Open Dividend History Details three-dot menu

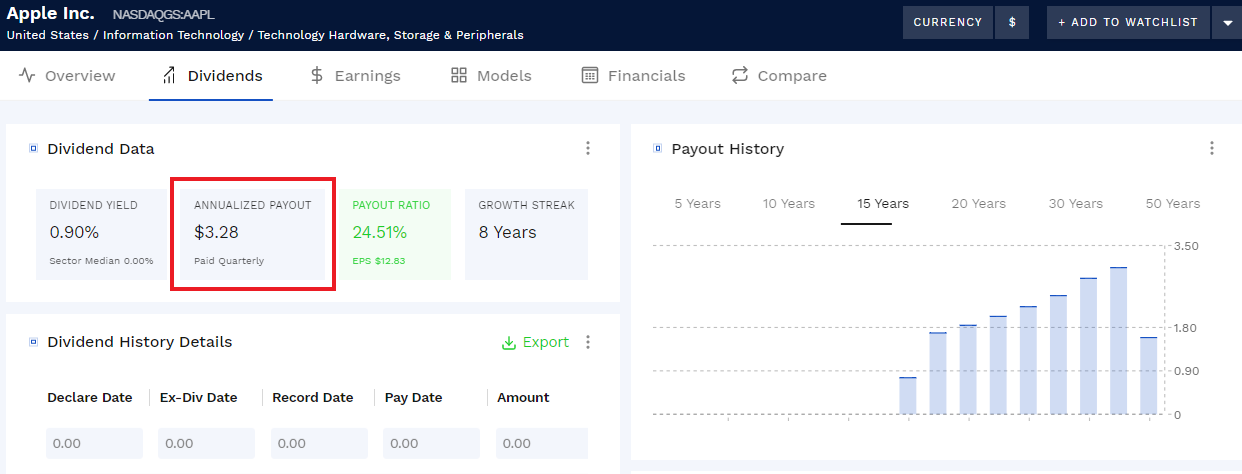[588, 342]
